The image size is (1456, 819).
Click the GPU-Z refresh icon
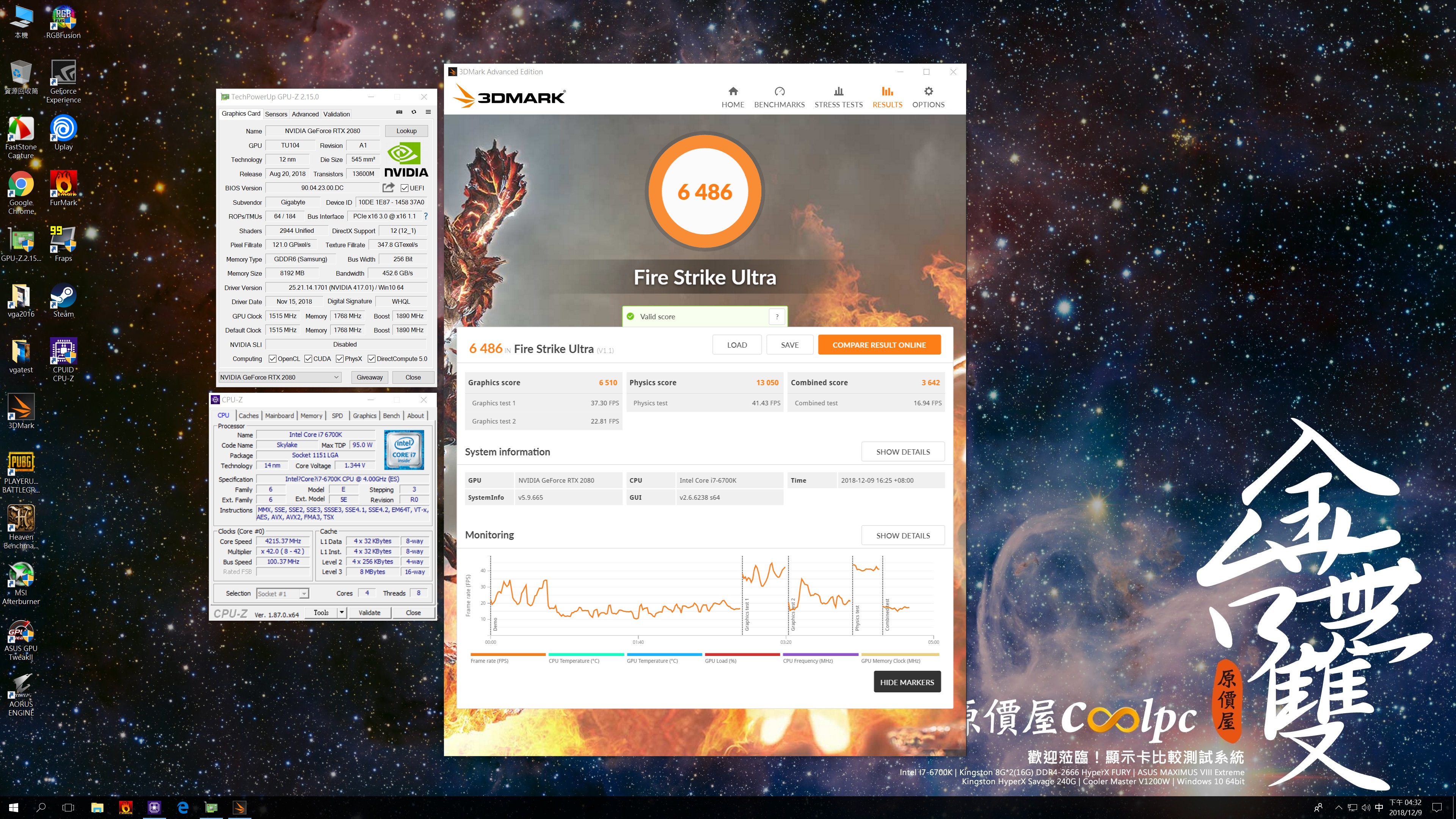coord(414,112)
